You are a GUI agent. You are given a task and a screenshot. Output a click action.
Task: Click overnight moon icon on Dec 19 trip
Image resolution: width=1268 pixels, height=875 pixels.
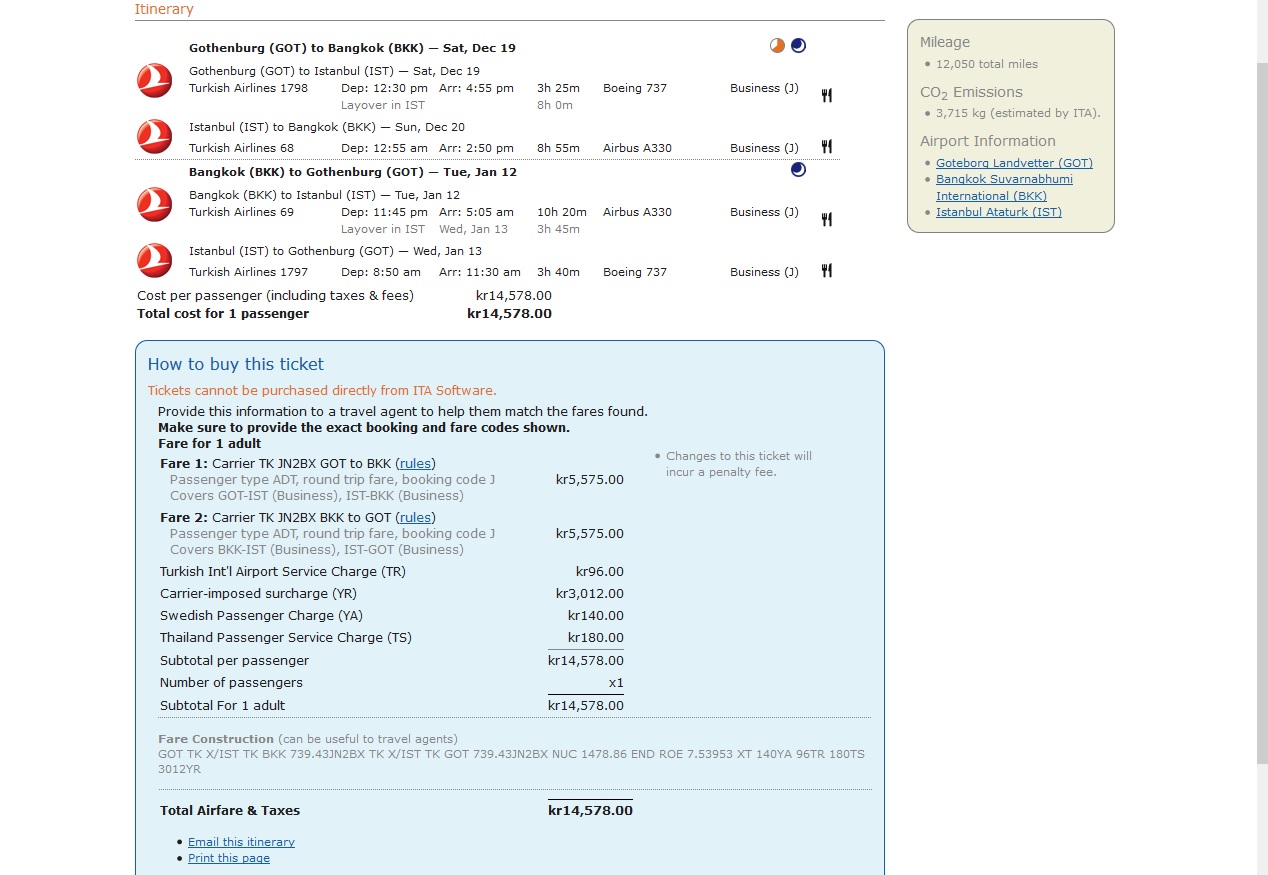click(x=798, y=45)
